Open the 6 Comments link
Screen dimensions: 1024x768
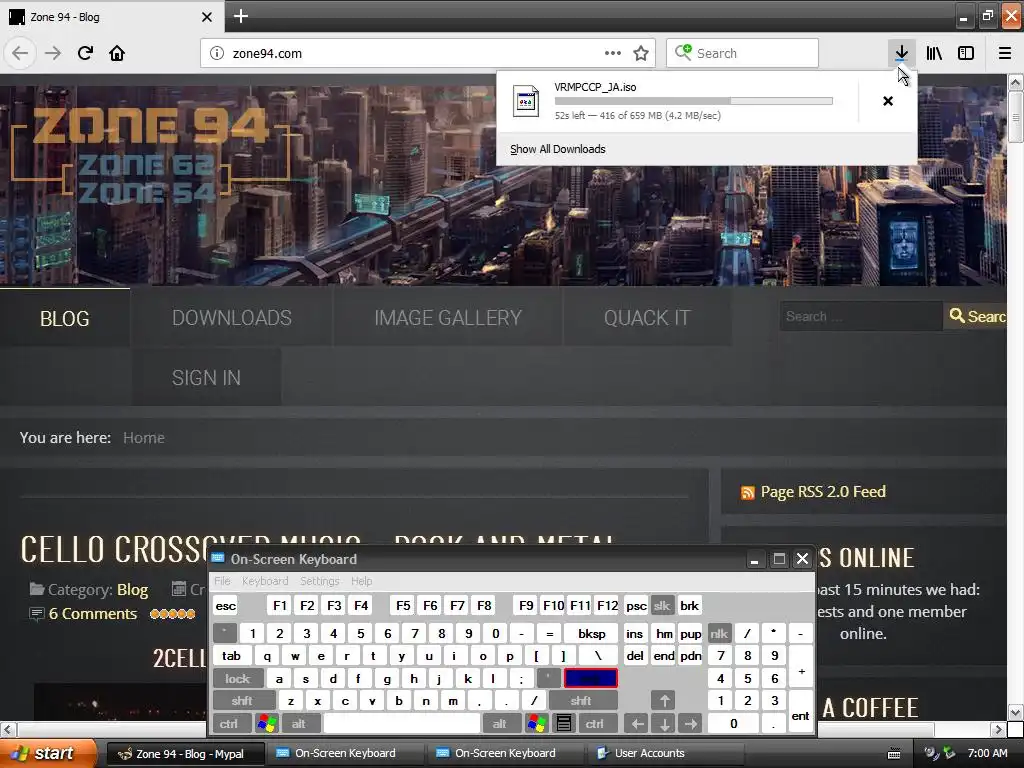(93, 614)
